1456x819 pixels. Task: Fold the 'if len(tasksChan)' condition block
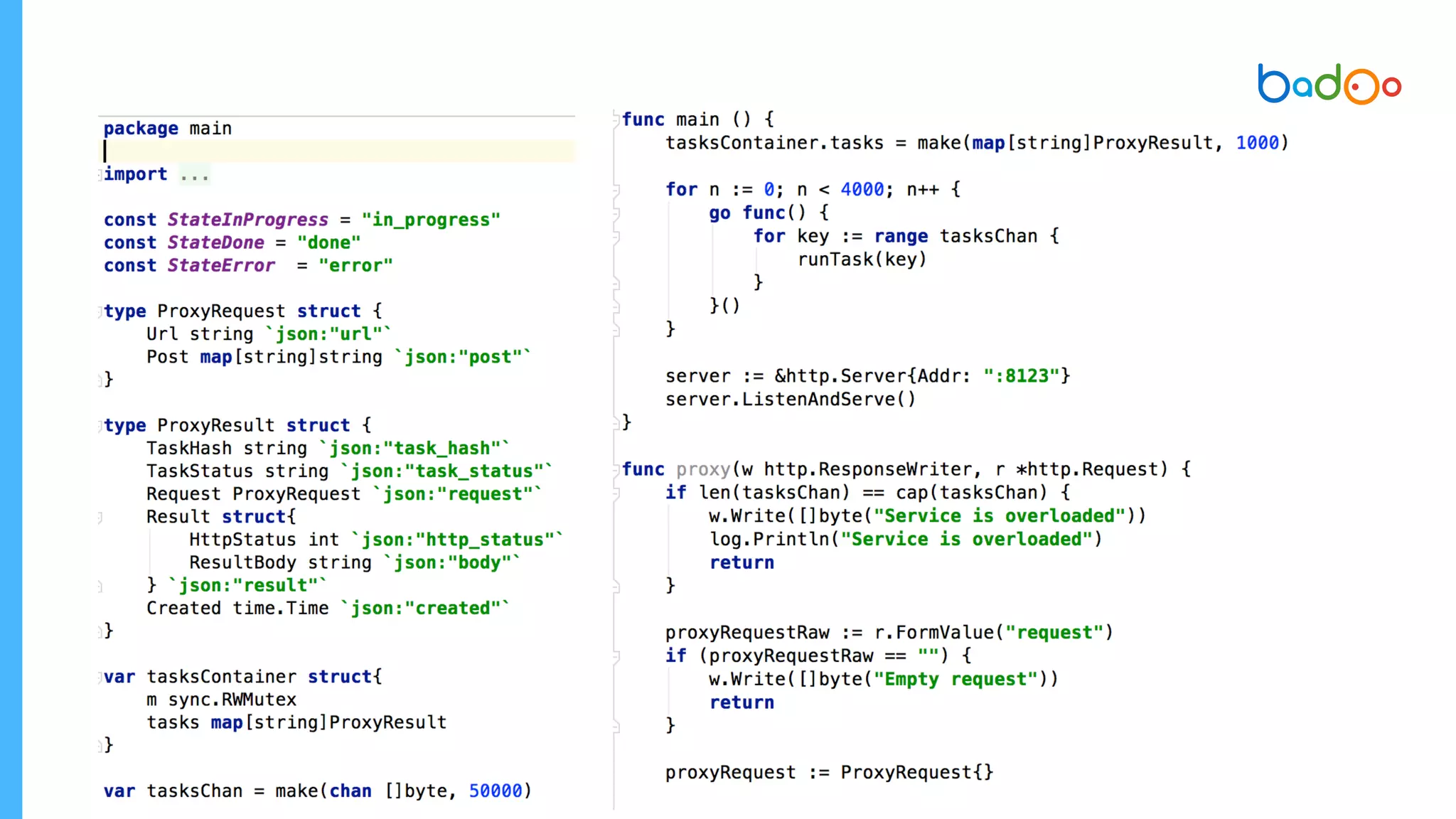coord(616,493)
